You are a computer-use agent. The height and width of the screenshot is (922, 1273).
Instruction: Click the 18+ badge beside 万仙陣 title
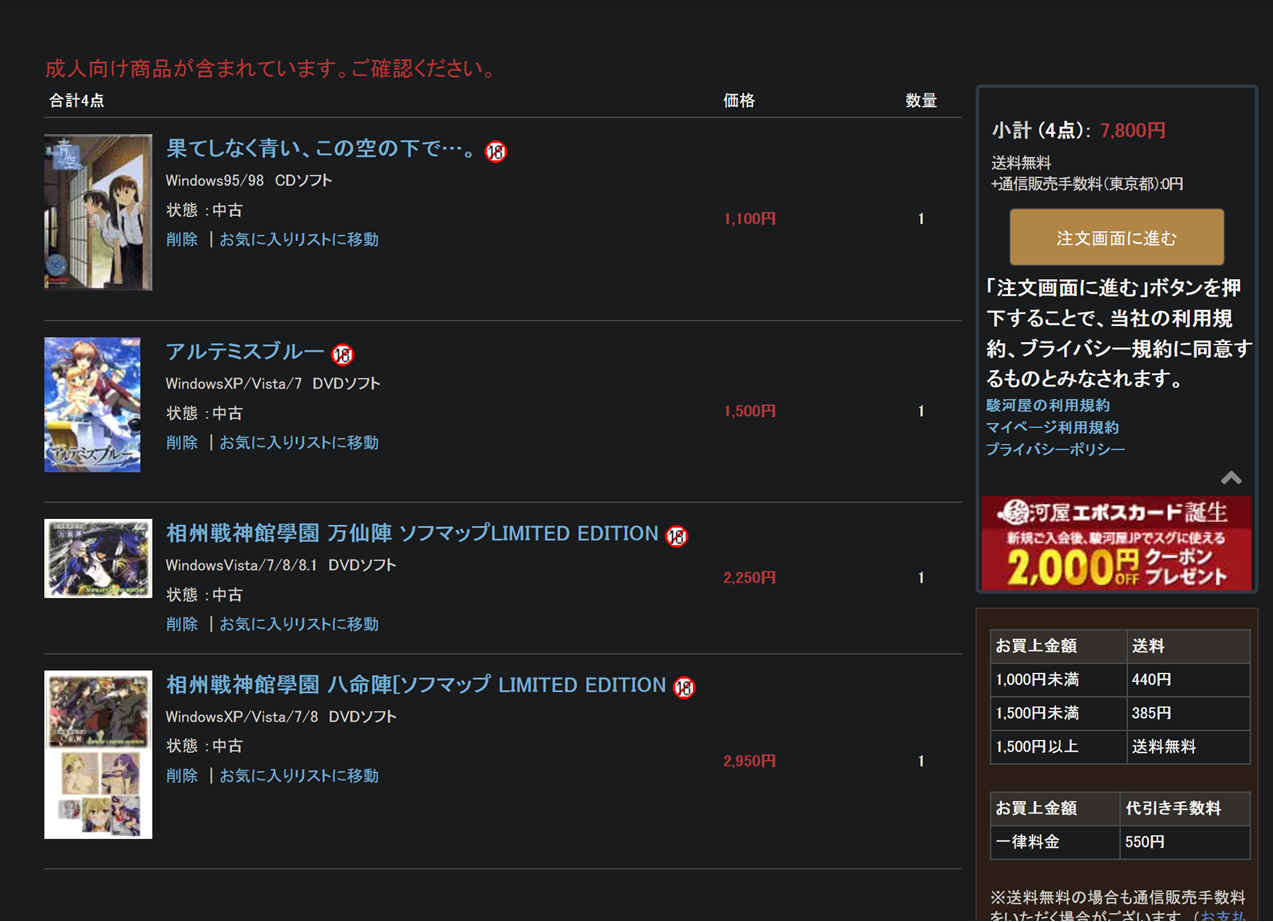[x=677, y=536]
